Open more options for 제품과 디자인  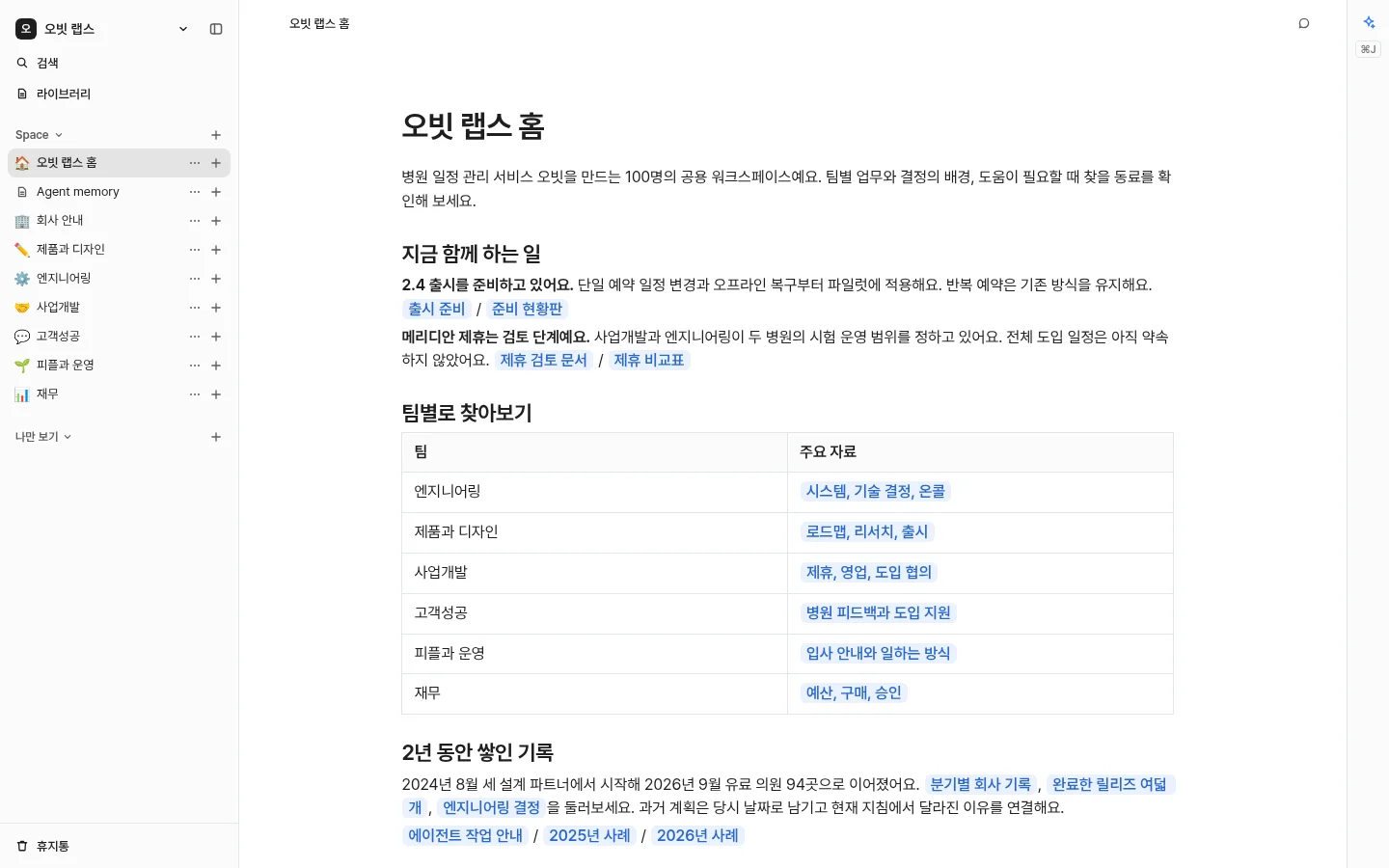pos(195,250)
